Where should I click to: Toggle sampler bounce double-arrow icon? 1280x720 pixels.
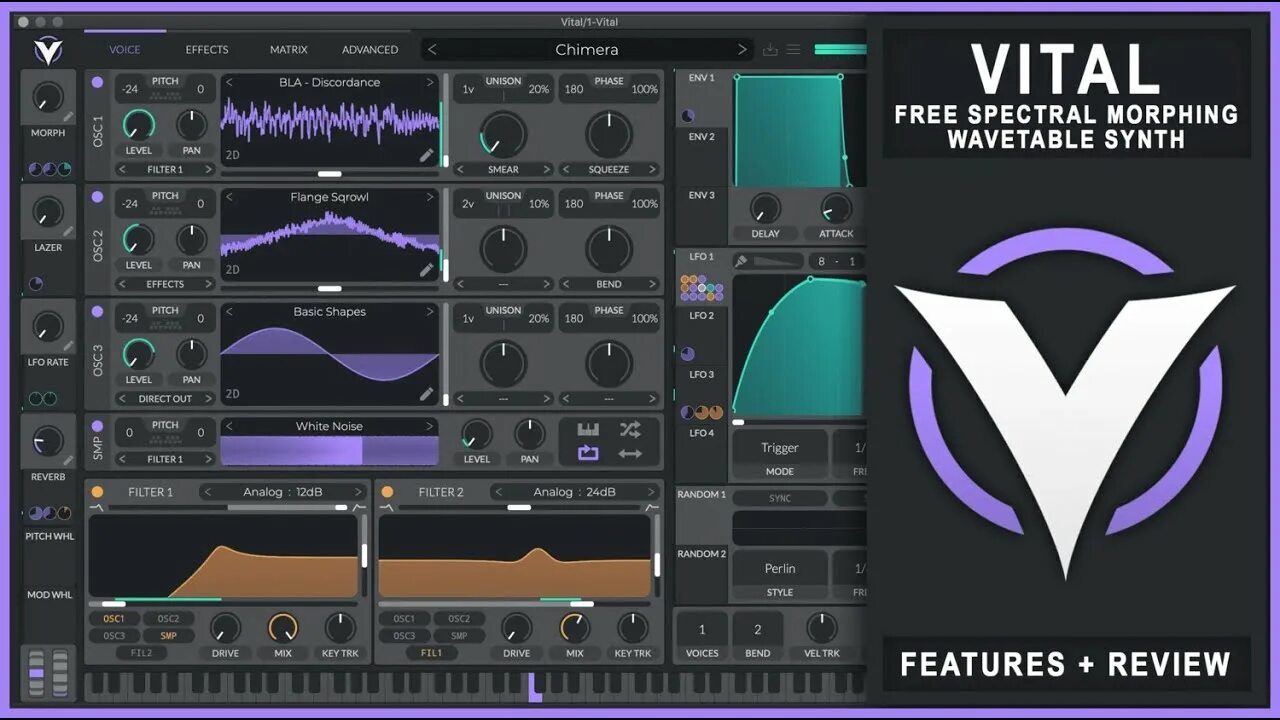coord(630,453)
